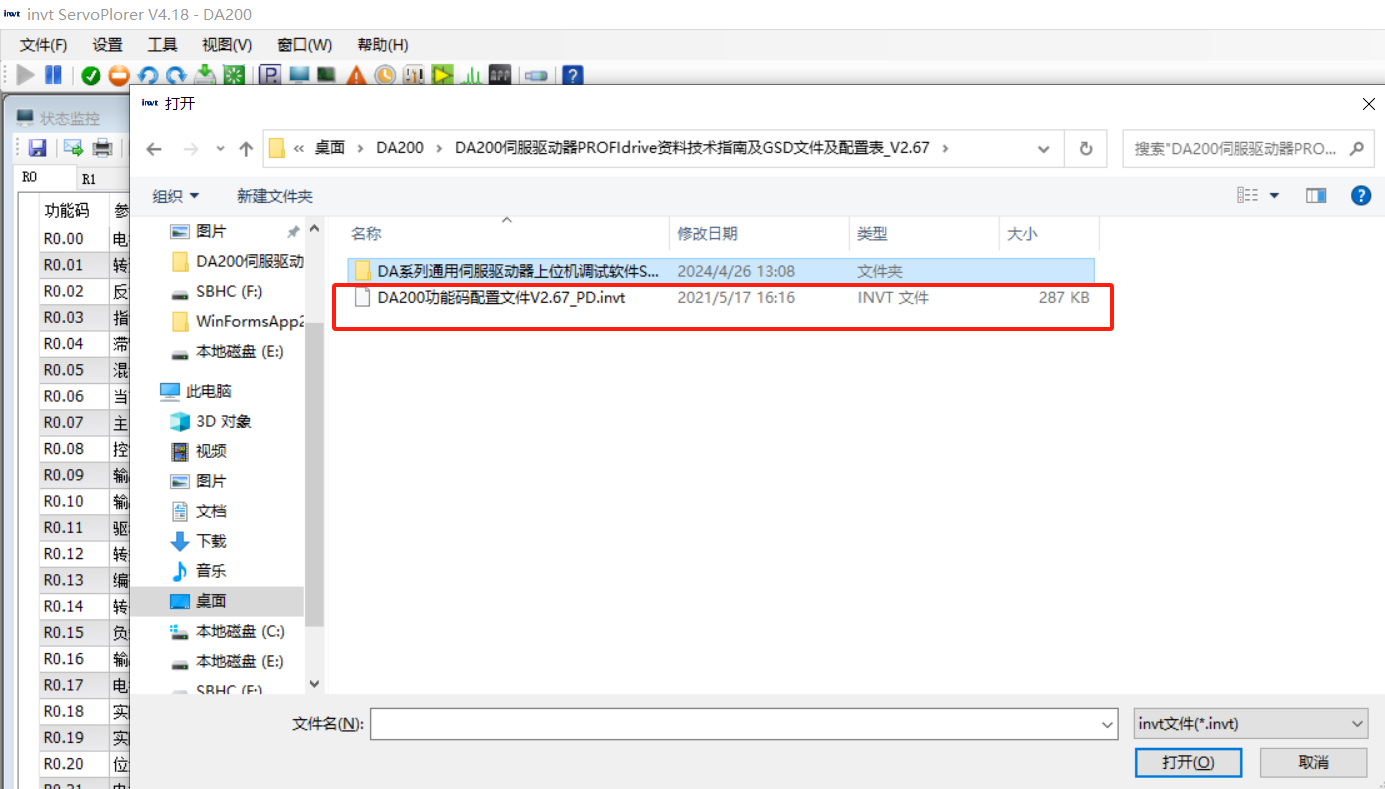1385x789 pixels.
Task: Click the orange no-entry stop icon
Action: point(119,75)
